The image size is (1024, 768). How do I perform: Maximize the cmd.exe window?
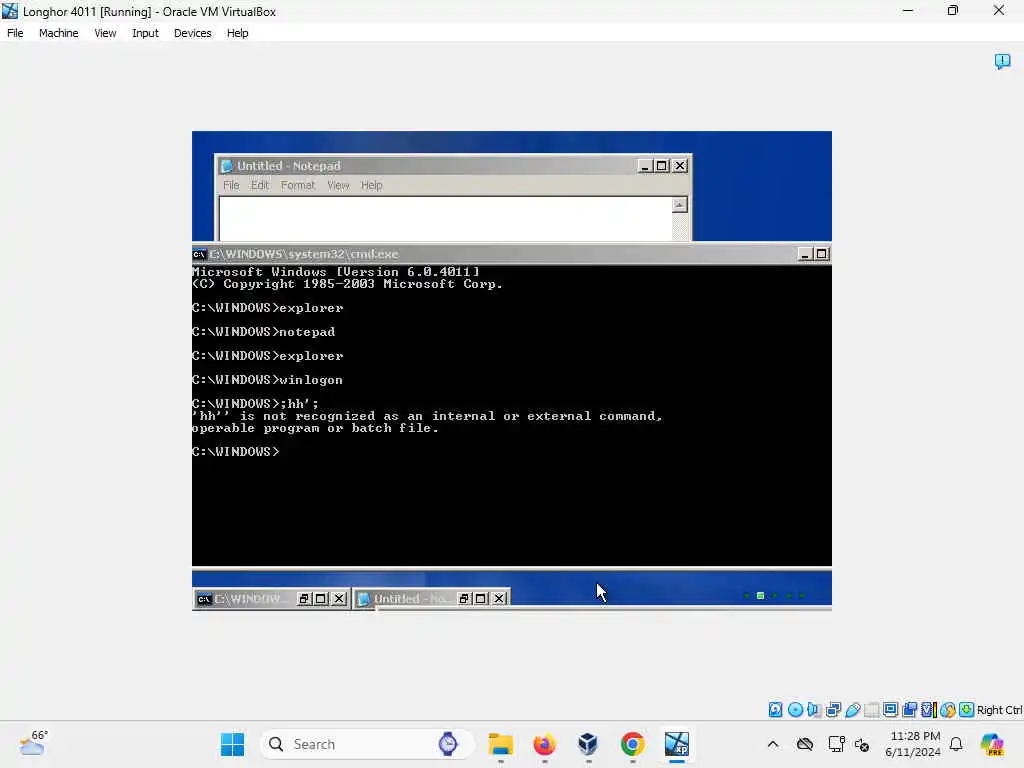click(822, 254)
